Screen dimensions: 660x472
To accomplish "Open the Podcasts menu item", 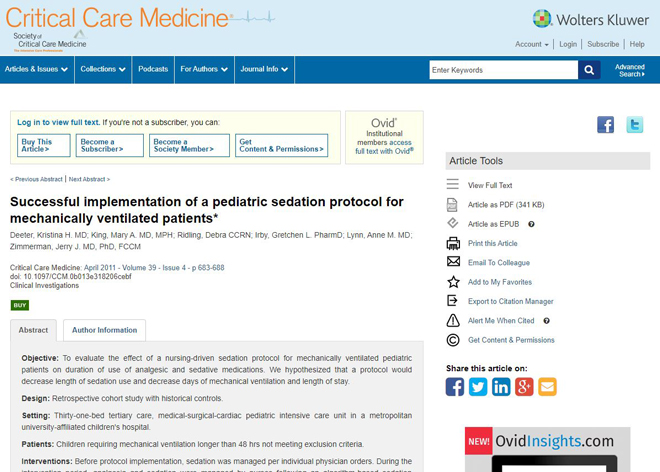I will pos(153,69).
